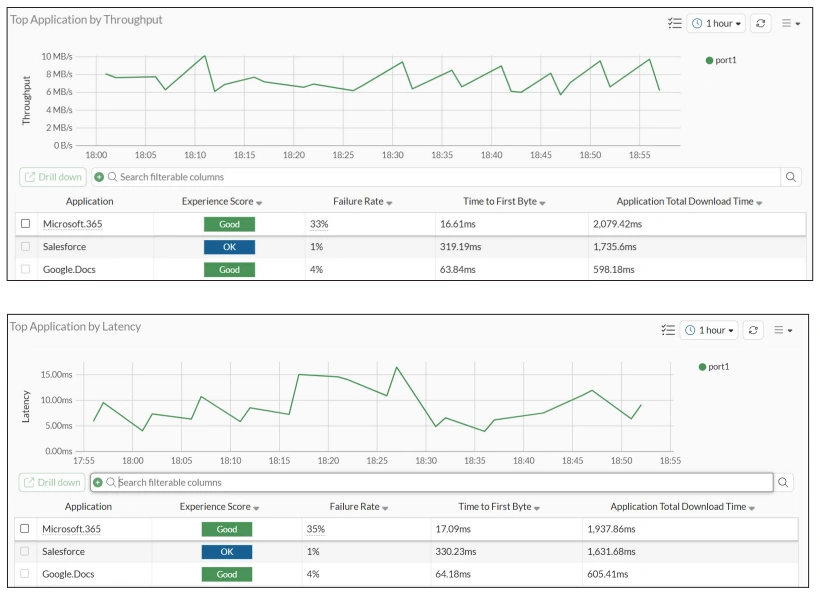Viewport: 819px width, 595px height.
Task: Click refresh icon in Throughput widget
Action: [761, 23]
